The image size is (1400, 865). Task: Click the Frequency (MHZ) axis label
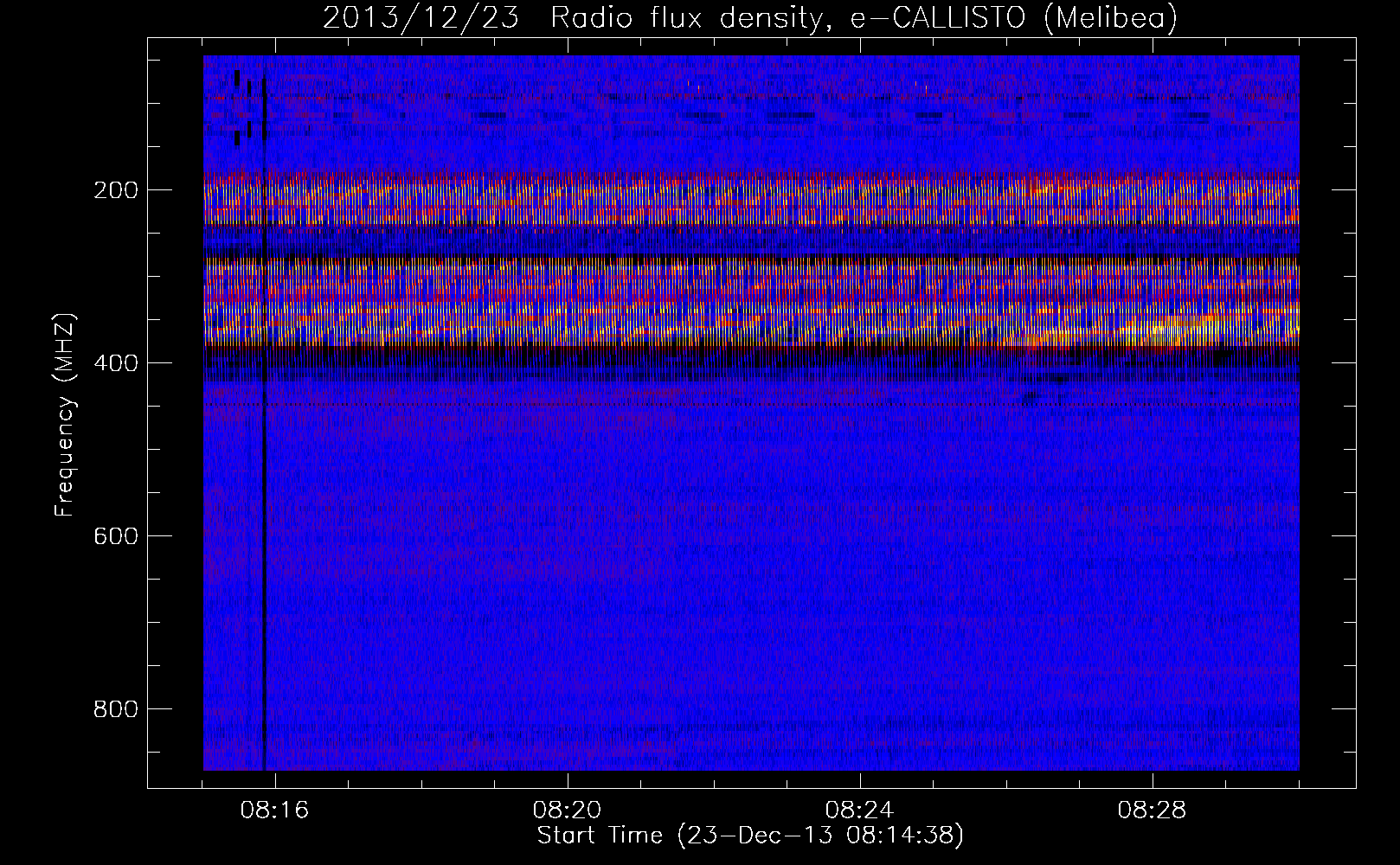coord(65,415)
